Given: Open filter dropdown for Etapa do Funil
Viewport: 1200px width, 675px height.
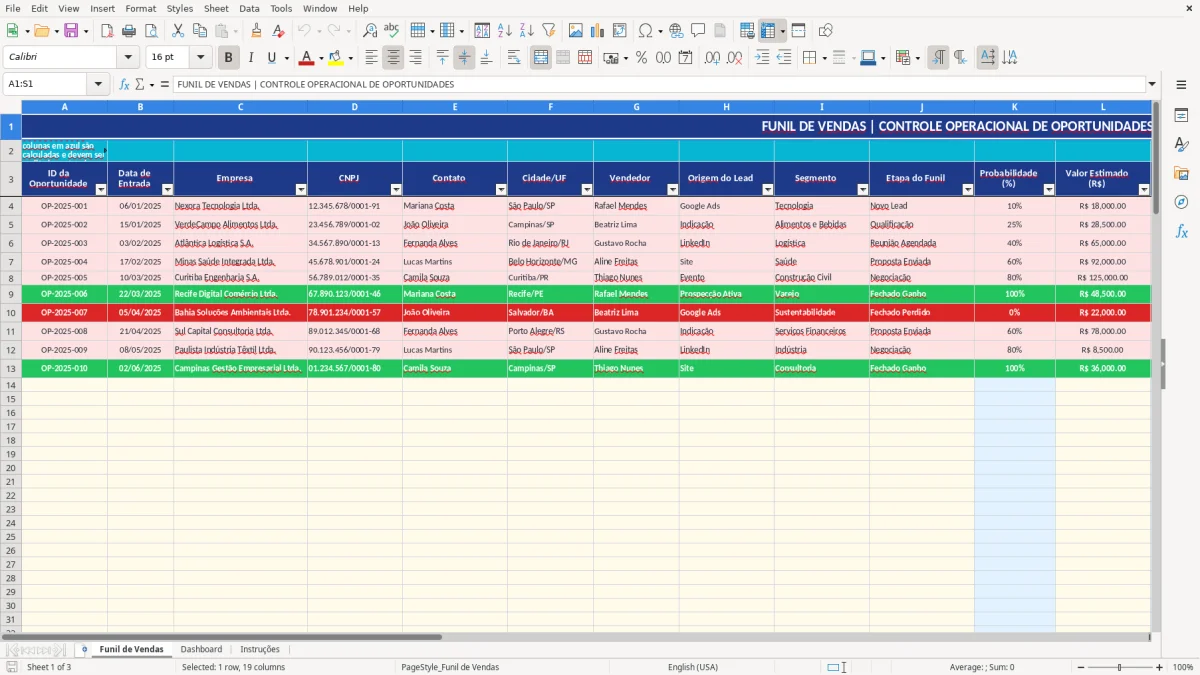Looking at the screenshot, I should [968, 189].
